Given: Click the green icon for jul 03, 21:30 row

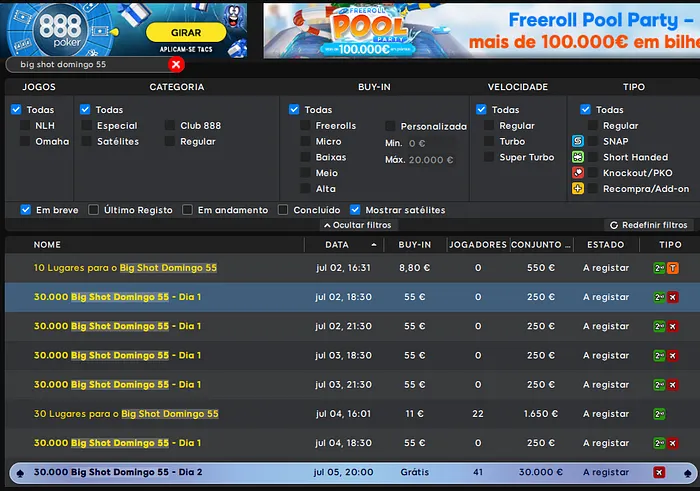Looking at the screenshot, I should [x=659, y=385].
